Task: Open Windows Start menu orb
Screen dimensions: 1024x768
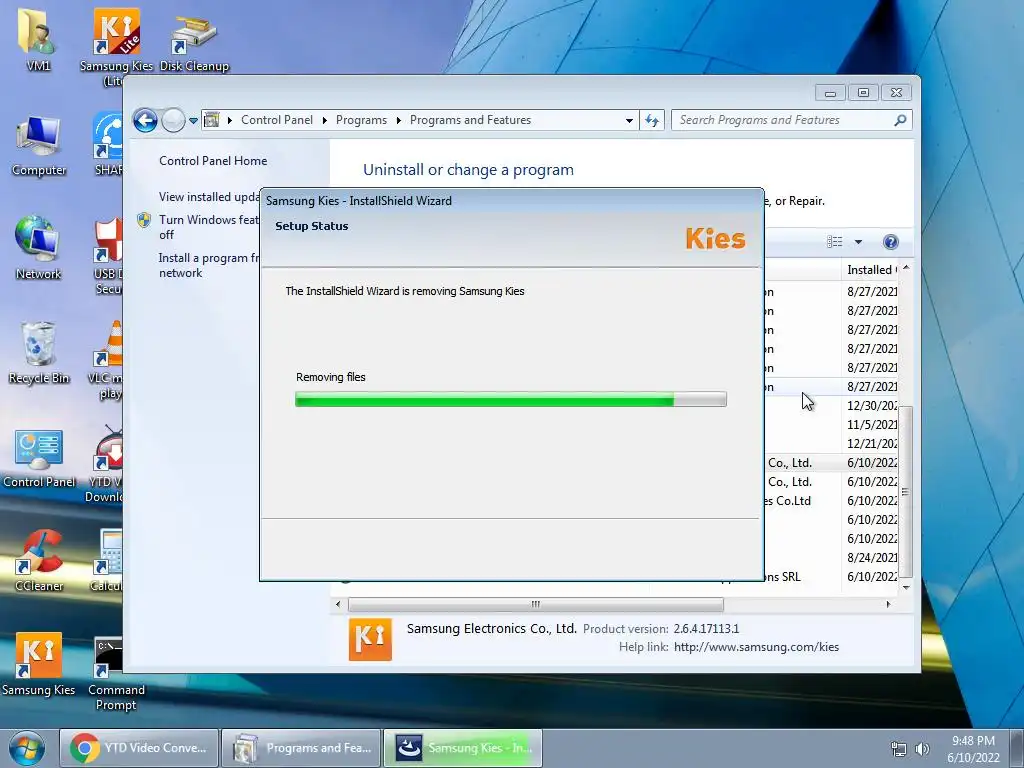Action: 26,748
